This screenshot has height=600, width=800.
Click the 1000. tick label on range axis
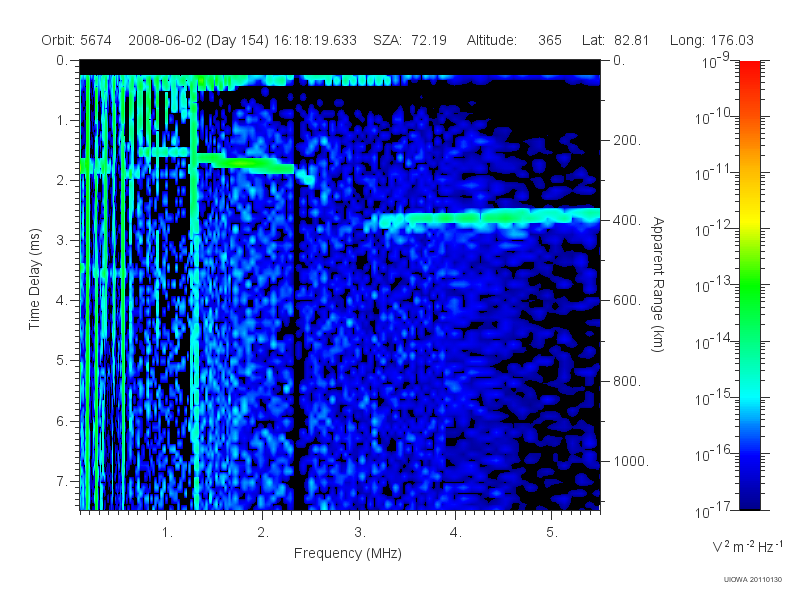pyautogui.click(x=631, y=461)
